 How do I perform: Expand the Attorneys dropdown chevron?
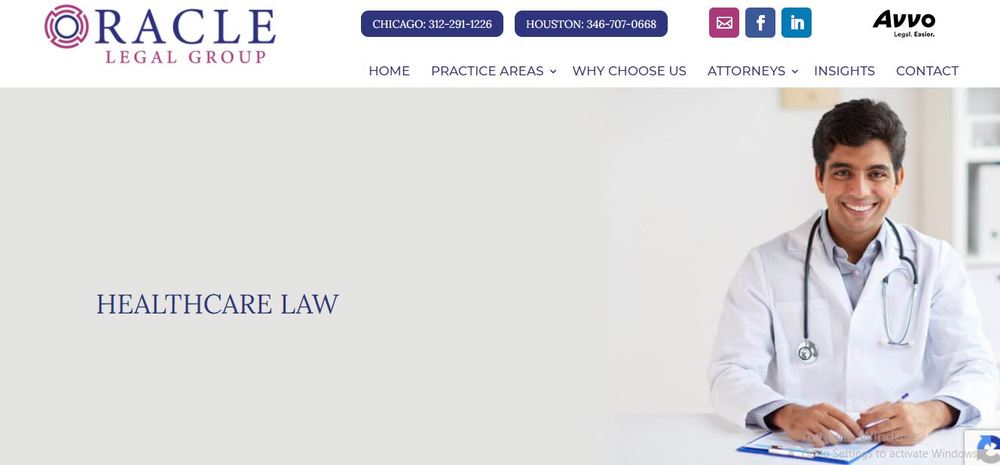point(795,71)
